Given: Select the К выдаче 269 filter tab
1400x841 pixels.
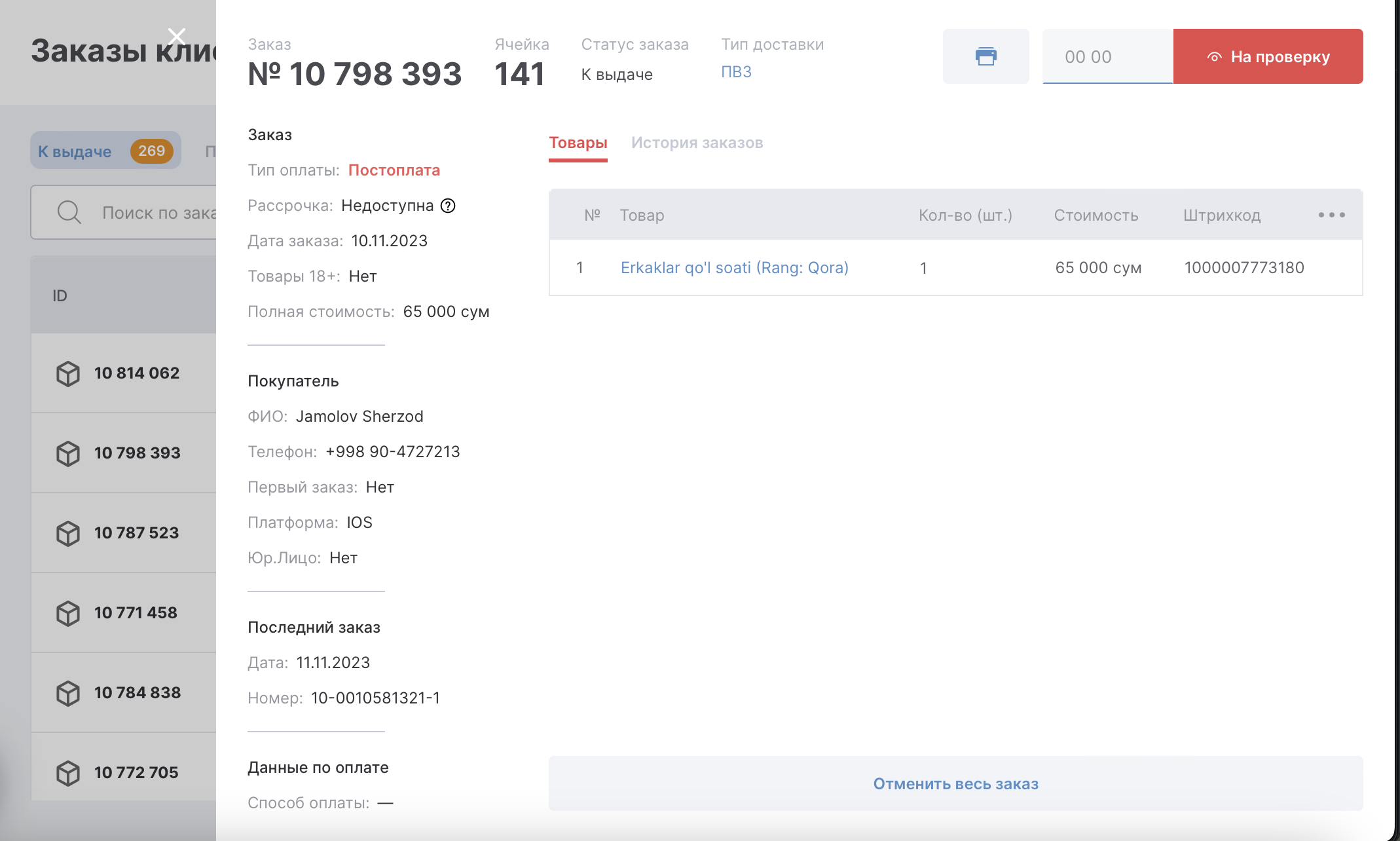Looking at the screenshot, I should (105, 151).
